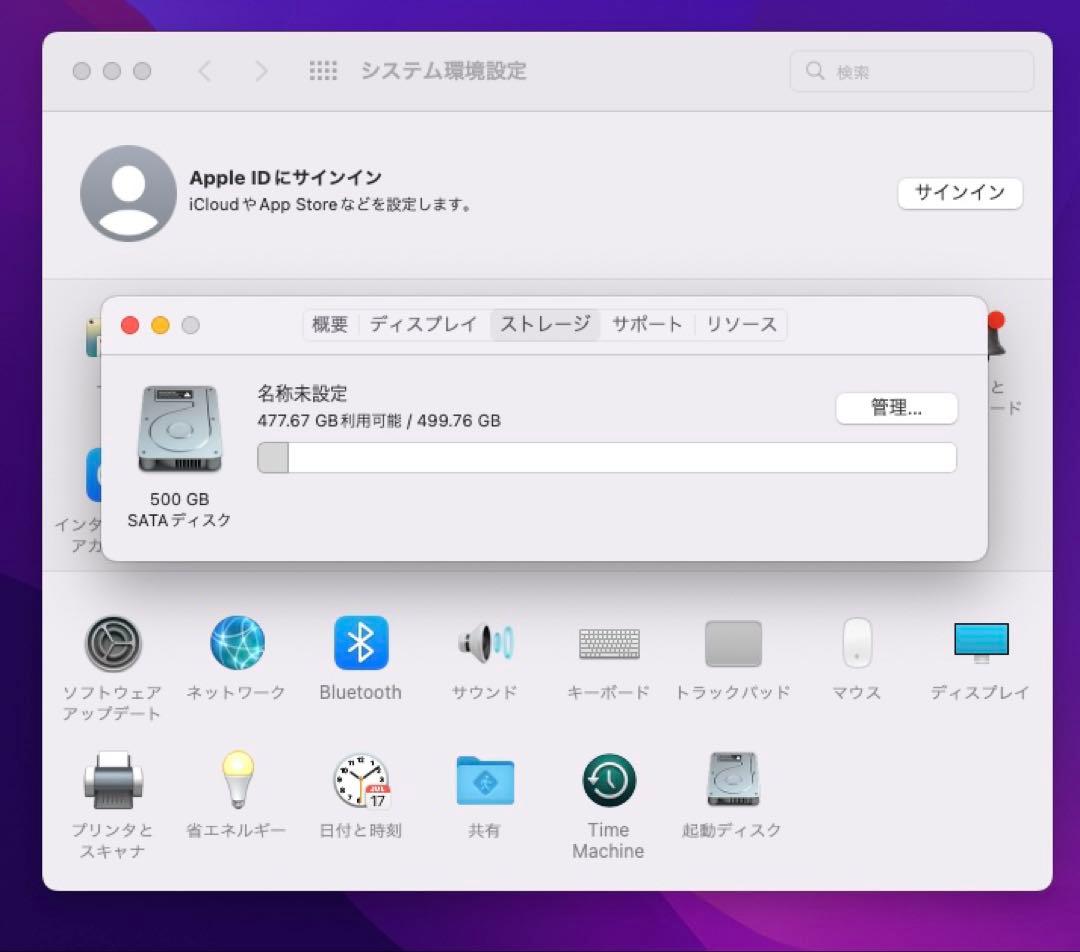Open Sharing preferences
The width and height of the screenshot is (1080, 952).
click(484, 780)
